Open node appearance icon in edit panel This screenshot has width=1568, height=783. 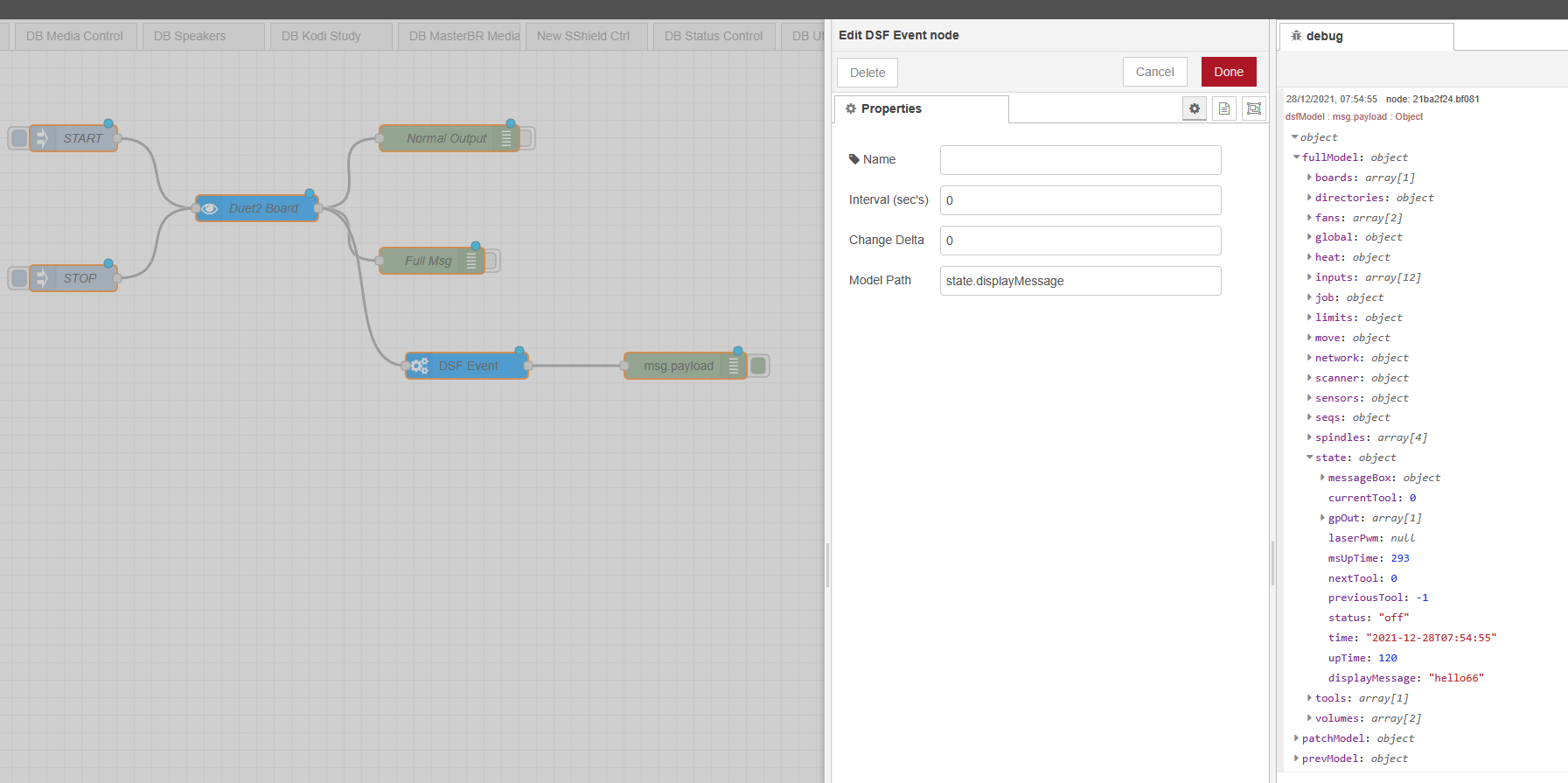tap(1254, 108)
